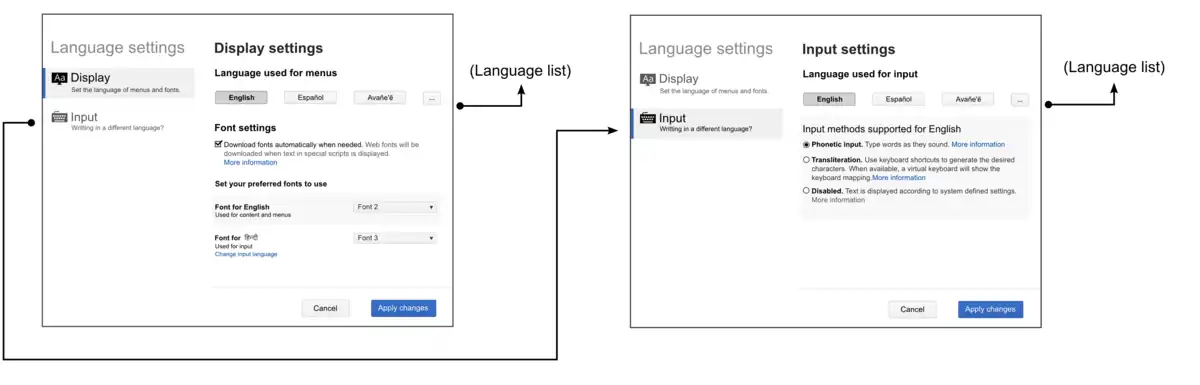Click the Display icon in the left dialog sidebar
Viewport: 1200px width, 385px height.
click(x=59, y=78)
